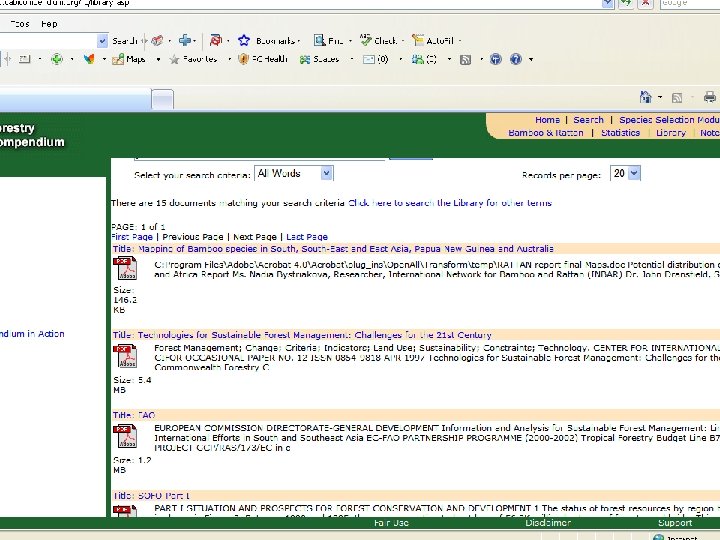Viewport: 720px width, 540px height.
Task: Open the Find toolbar item
Action: coord(329,40)
